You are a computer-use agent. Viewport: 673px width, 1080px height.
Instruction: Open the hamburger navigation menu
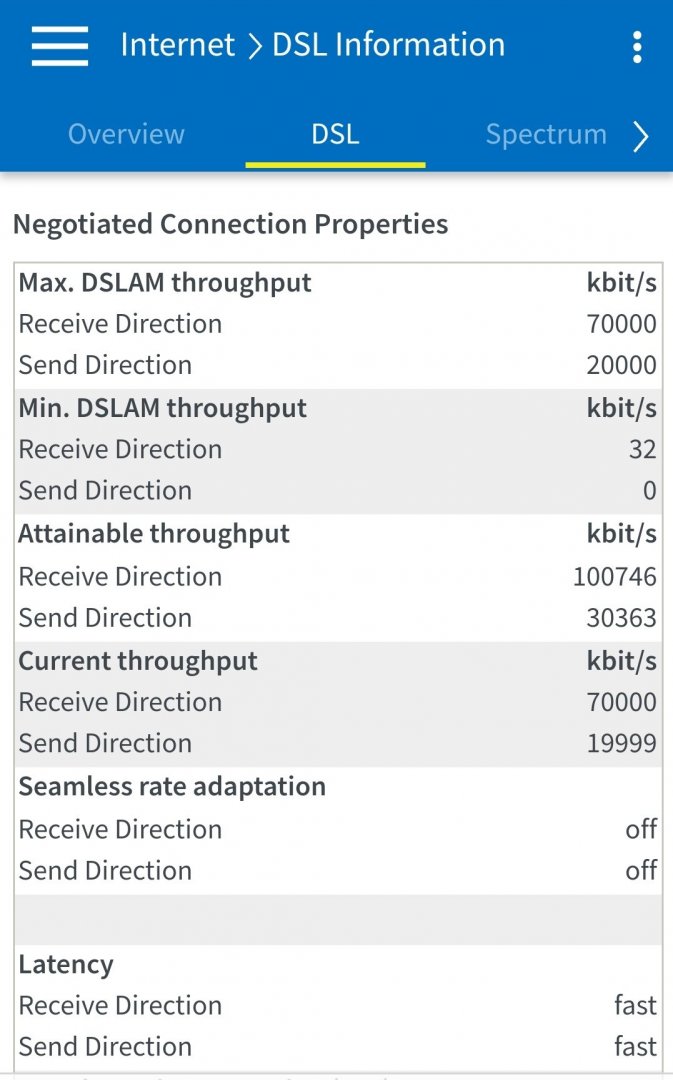60,45
